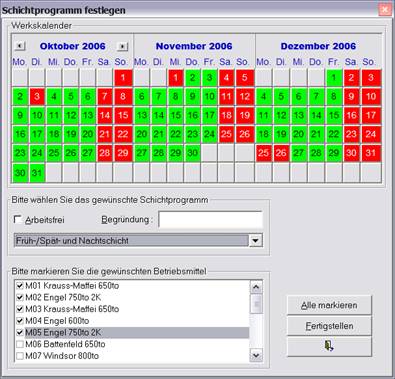
Task: Select December 31 in calendar
Action: [371, 153]
